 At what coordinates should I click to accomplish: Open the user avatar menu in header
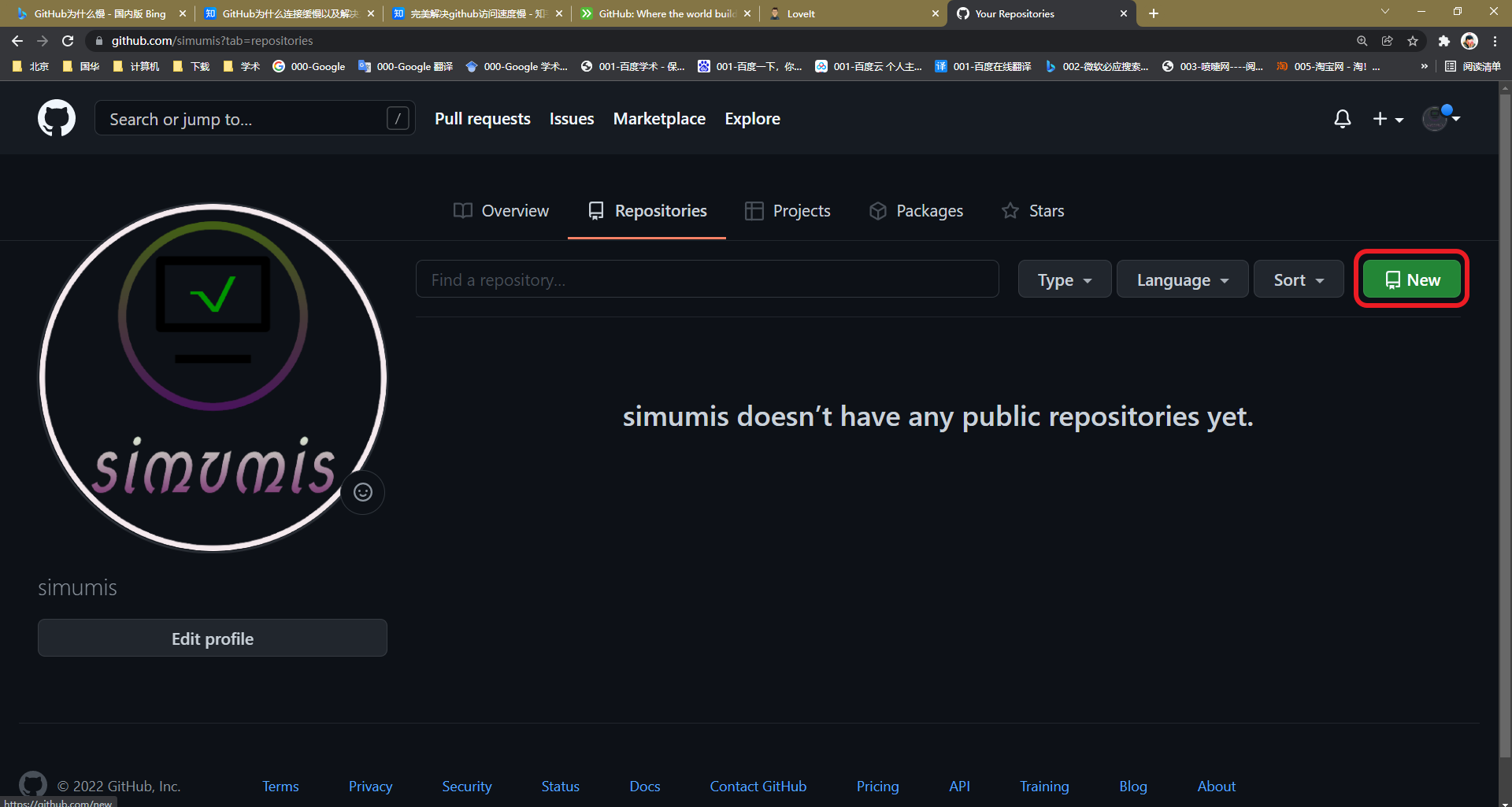(x=1440, y=118)
